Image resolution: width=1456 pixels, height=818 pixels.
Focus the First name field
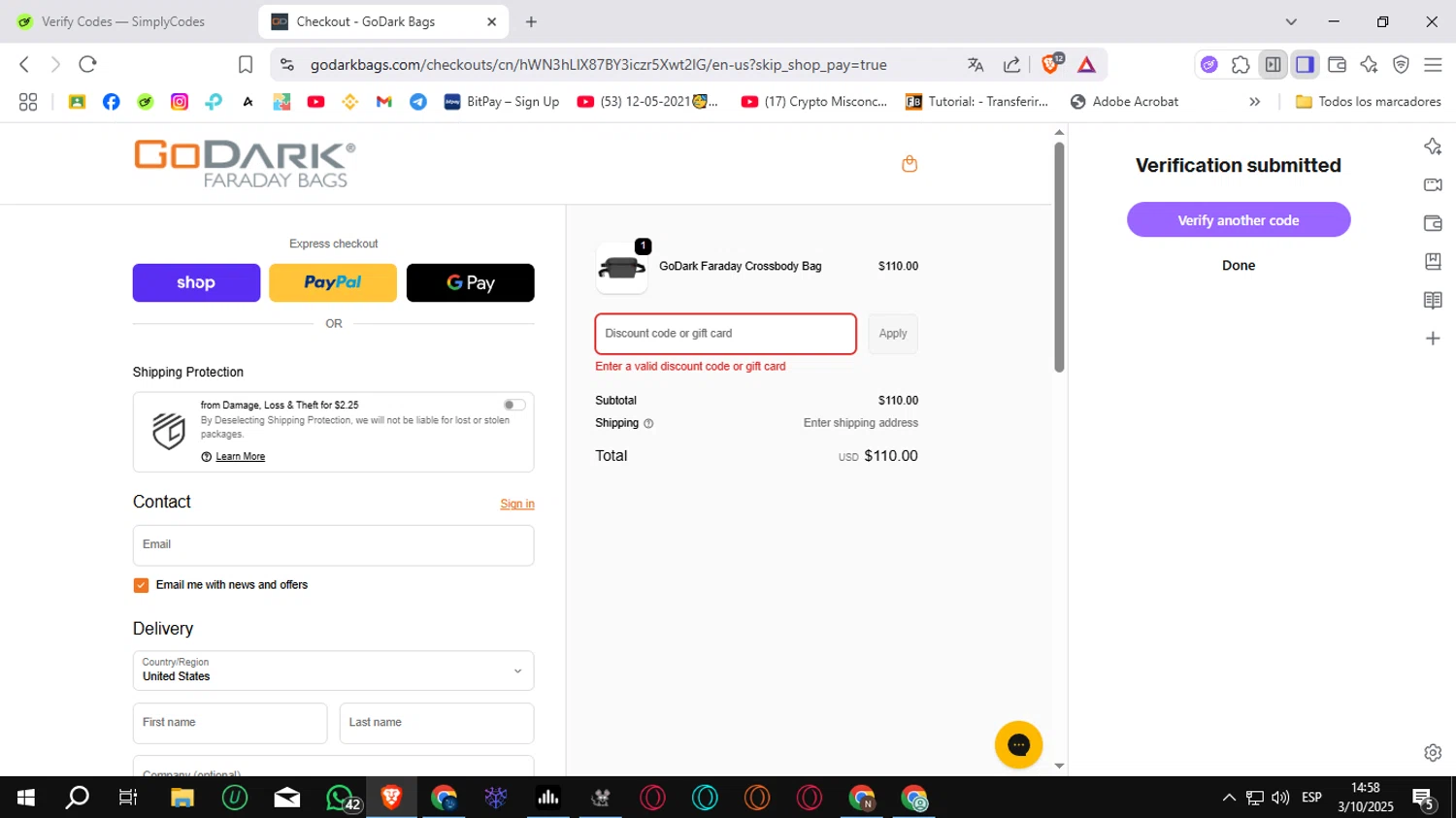(x=230, y=723)
